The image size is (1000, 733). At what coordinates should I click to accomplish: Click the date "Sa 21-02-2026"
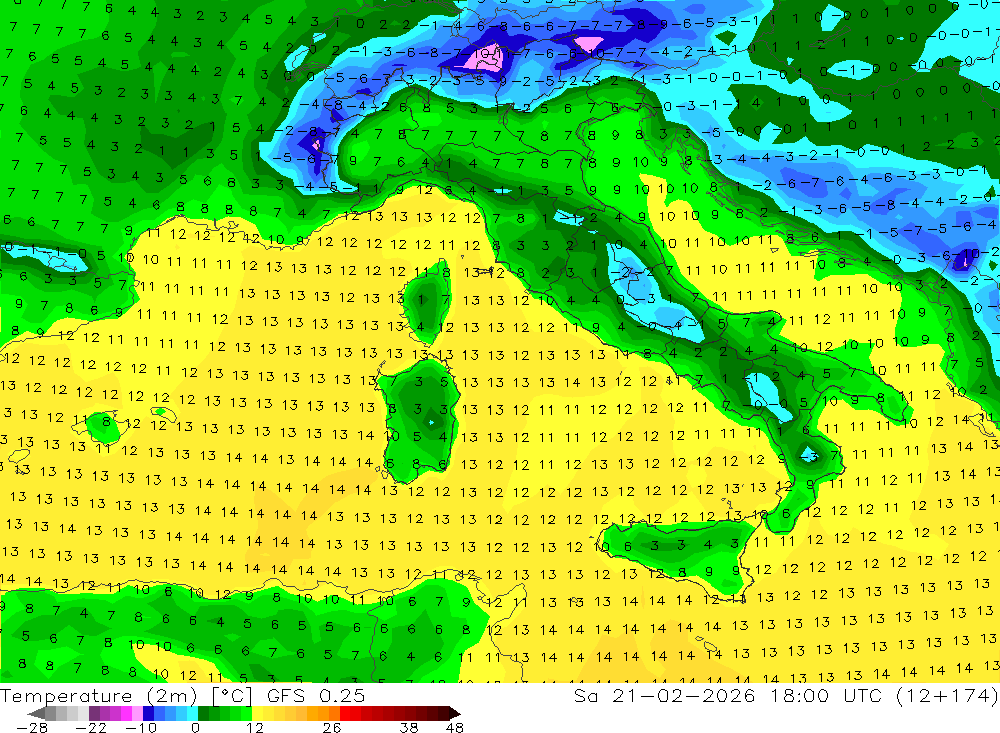pyautogui.click(x=664, y=696)
